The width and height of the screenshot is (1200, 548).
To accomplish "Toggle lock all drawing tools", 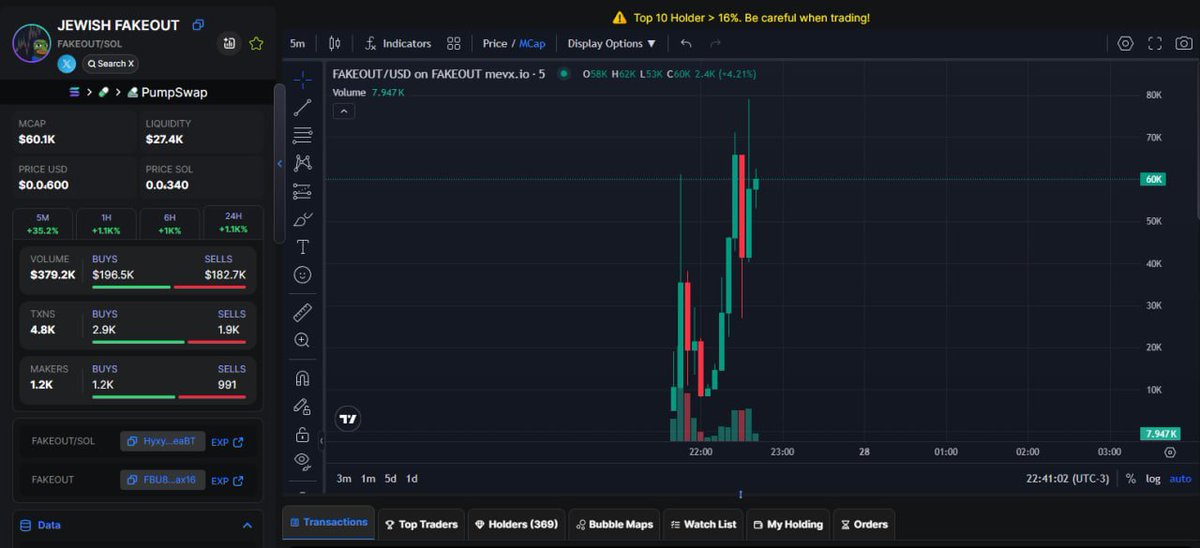I will click(x=302, y=434).
